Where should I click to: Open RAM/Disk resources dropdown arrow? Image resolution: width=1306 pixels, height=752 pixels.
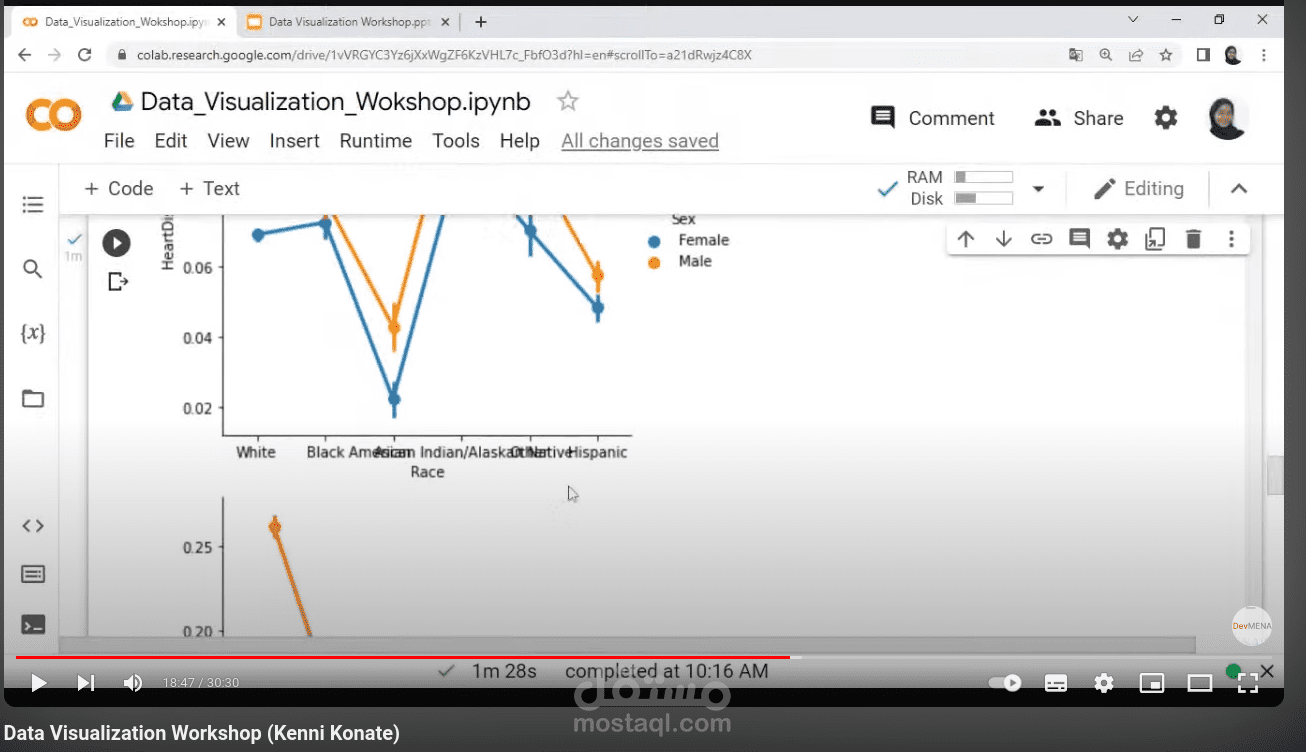(x=1038, y=189)
